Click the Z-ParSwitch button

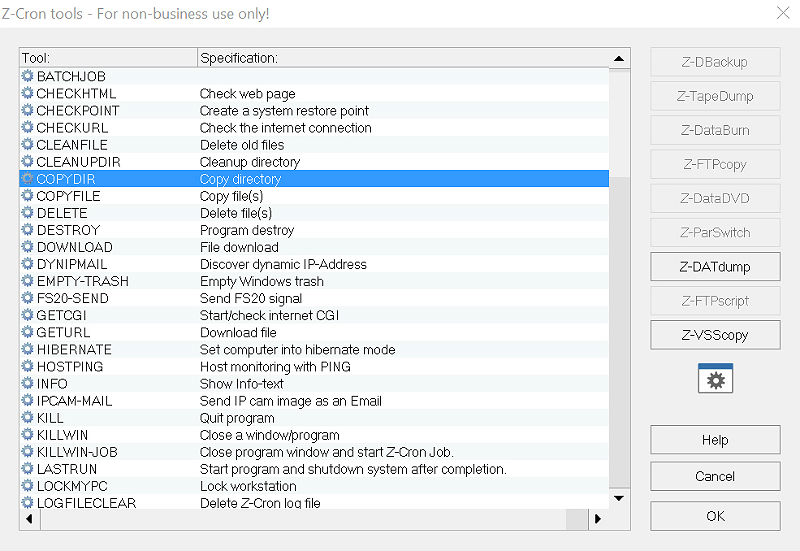pos(715,232)
